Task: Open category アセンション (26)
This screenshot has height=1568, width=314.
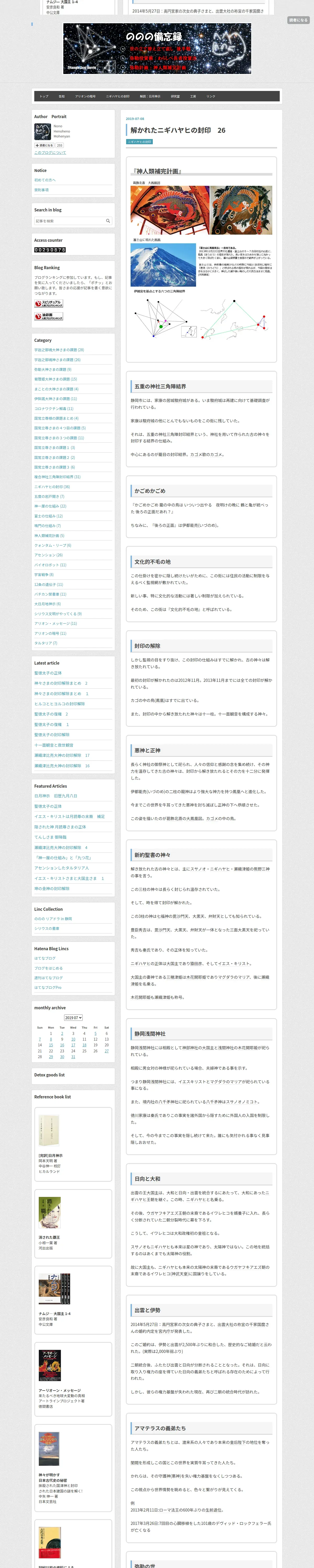Action: pyautogui.click(x=48, y=555)
